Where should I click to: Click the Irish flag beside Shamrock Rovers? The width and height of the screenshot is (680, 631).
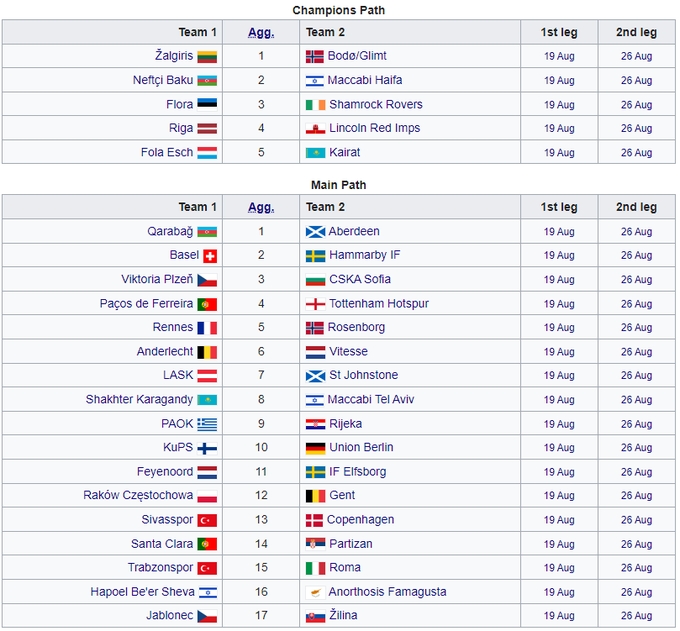[x=314, y=105]
